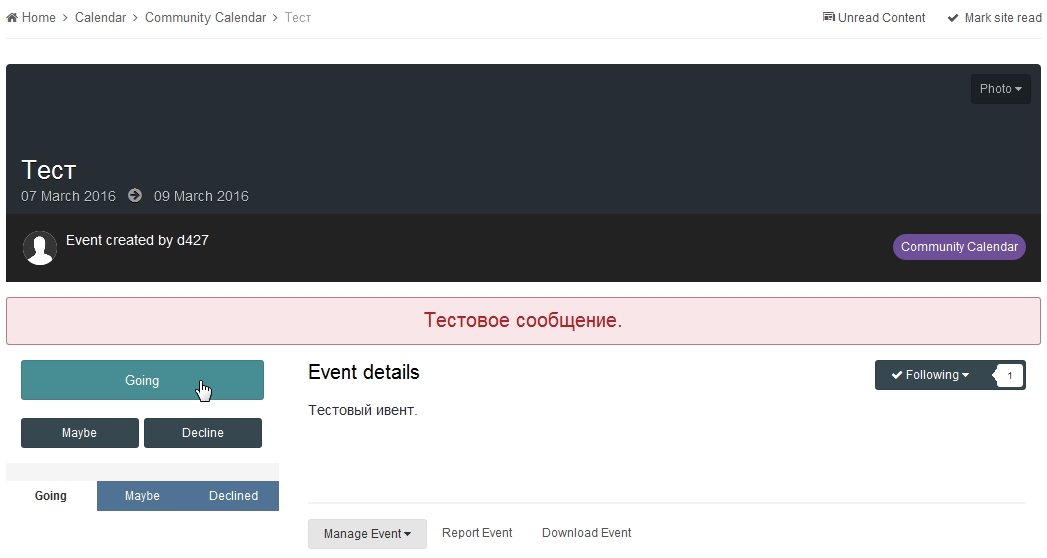Image resolution: width=1047 pixels, height=558 pixels.
Task: Open the Community Calendar breadcrumb link
Action: point(205,18)
